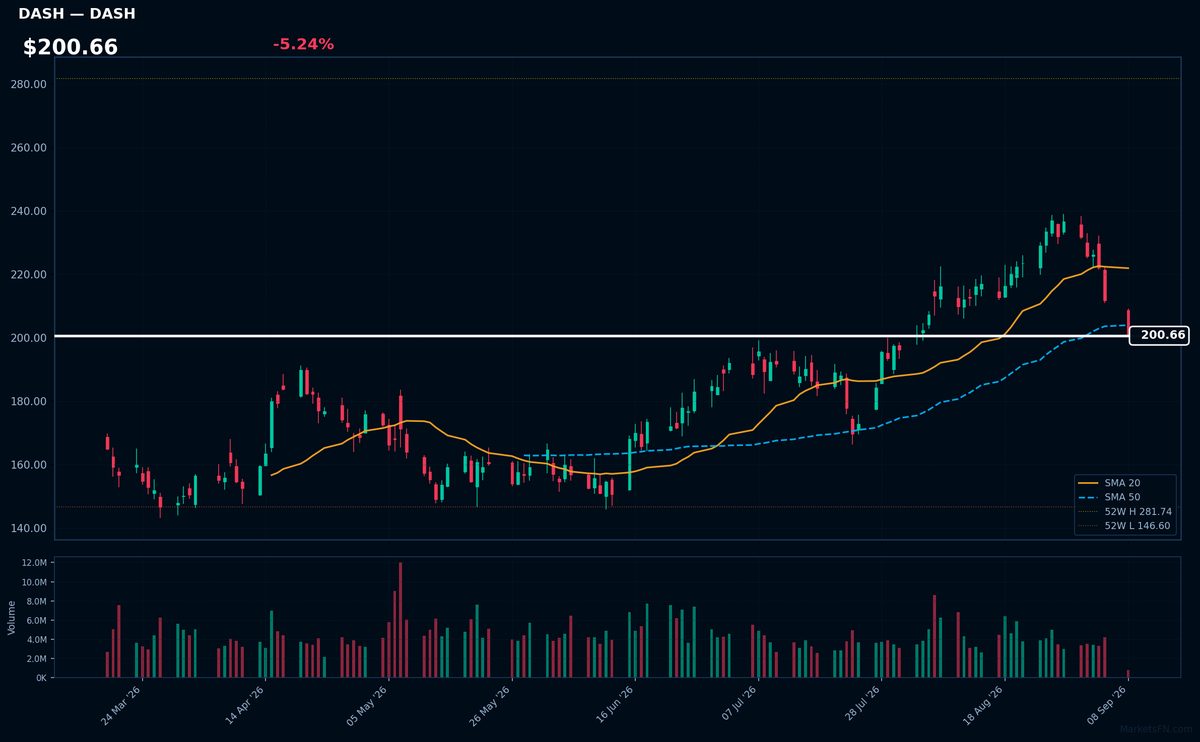The width and height of the screenshot is (1200, 742).
Task: Click the 180.00 price axis label
Action: [x=29, y=402]
